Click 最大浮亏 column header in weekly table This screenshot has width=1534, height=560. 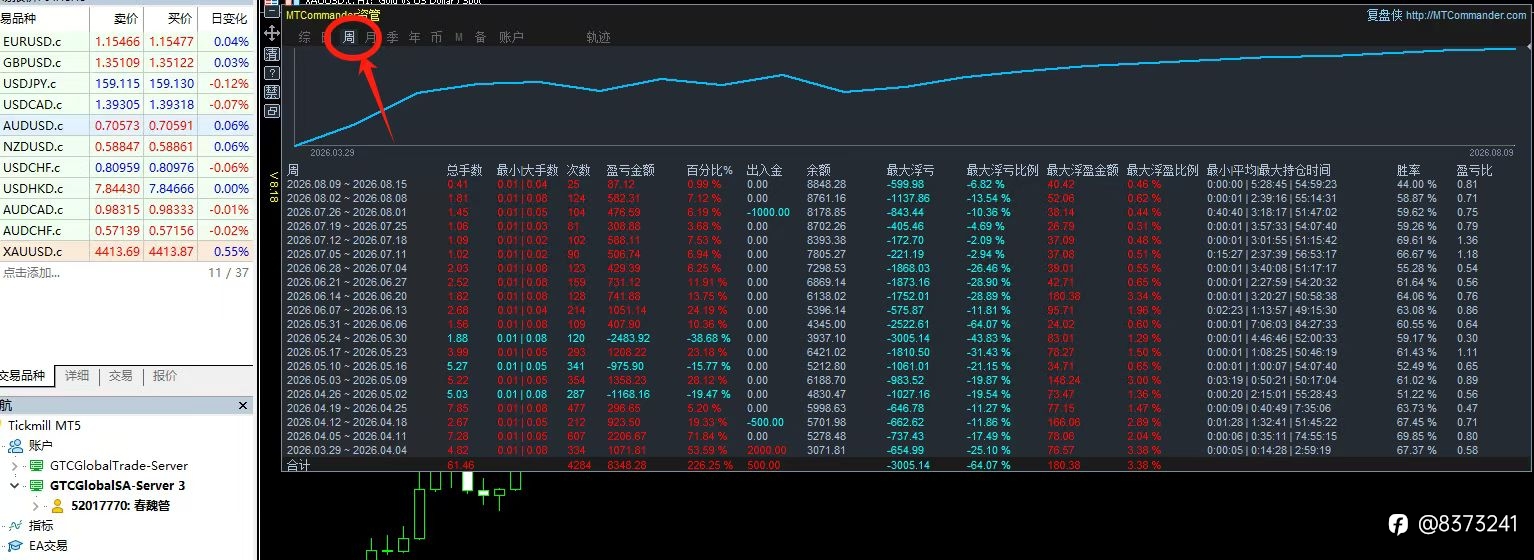pyautogui.click(x=910, y=171)
